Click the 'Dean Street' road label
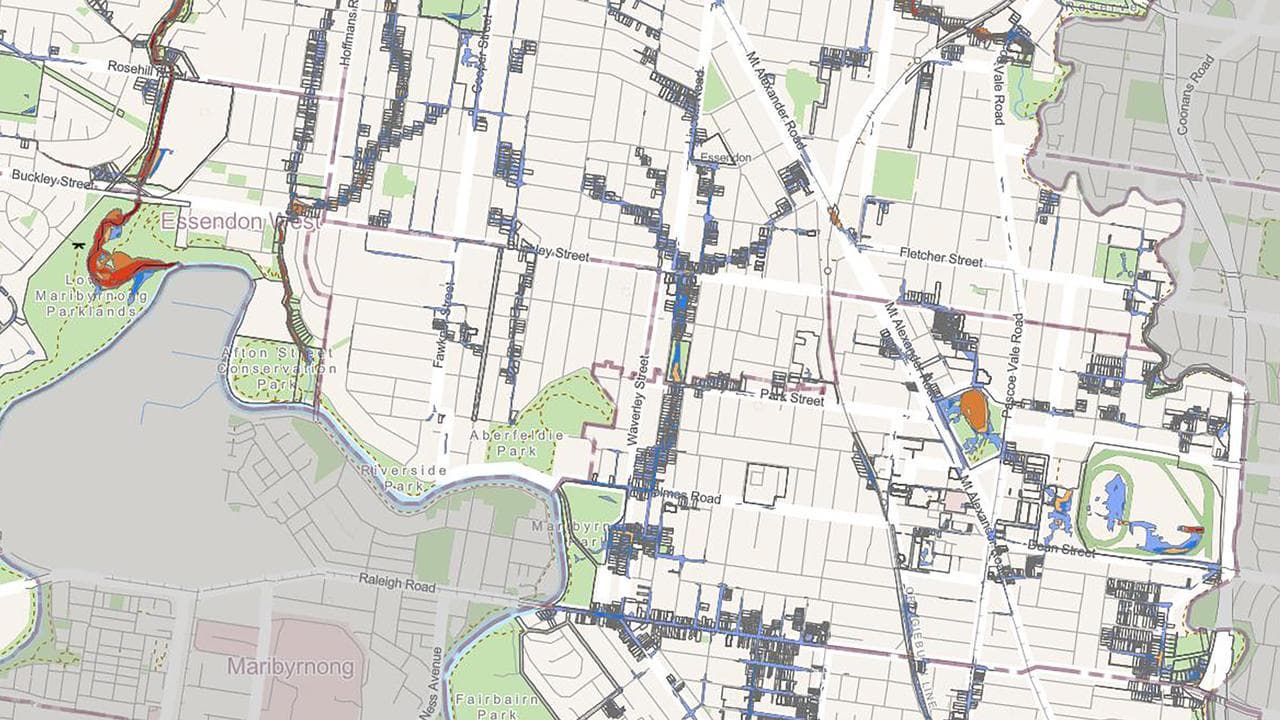This screenshot has width=1280, height=720. tap(1062, 548)
